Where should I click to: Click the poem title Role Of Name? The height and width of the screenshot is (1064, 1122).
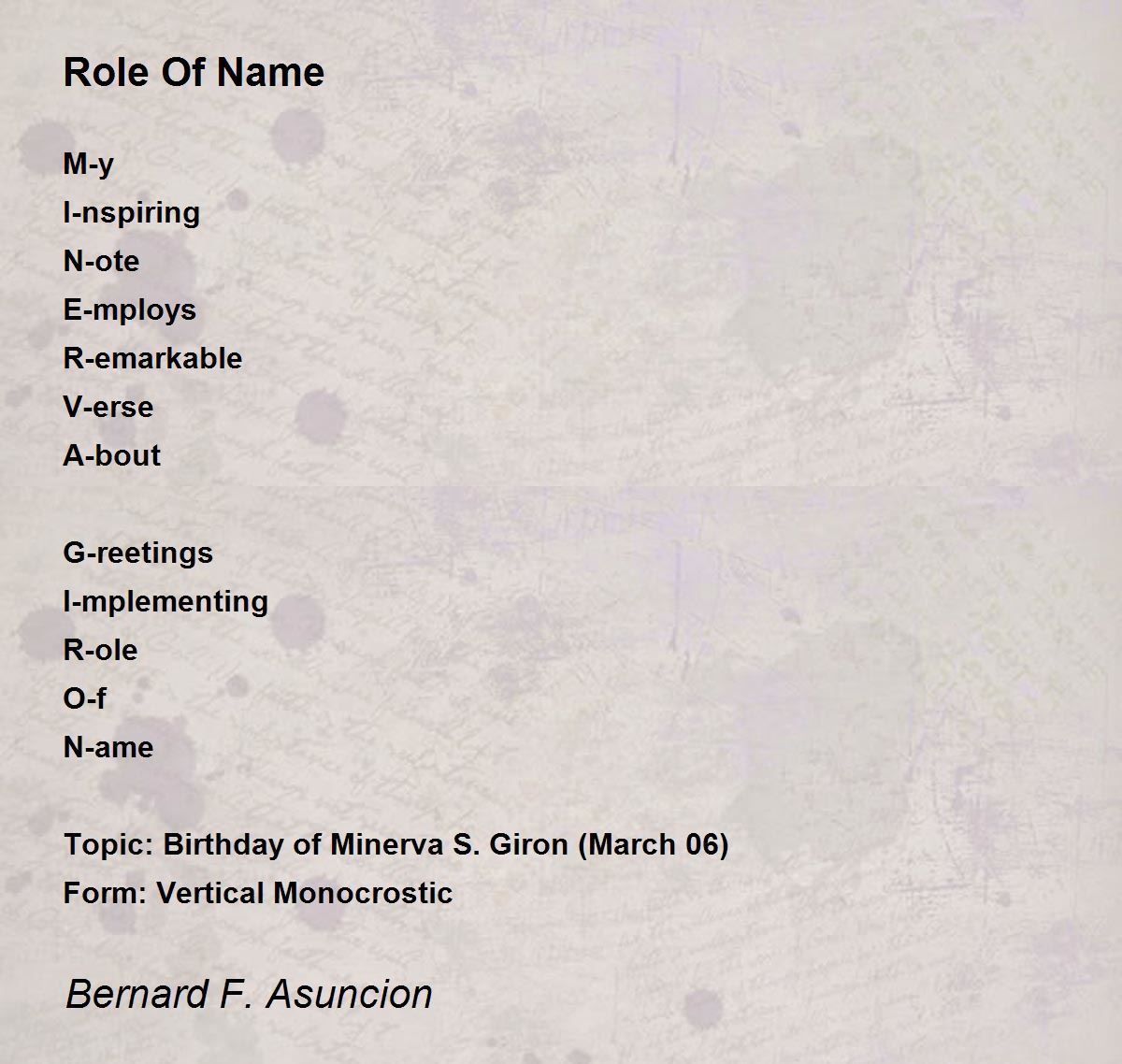194,72
